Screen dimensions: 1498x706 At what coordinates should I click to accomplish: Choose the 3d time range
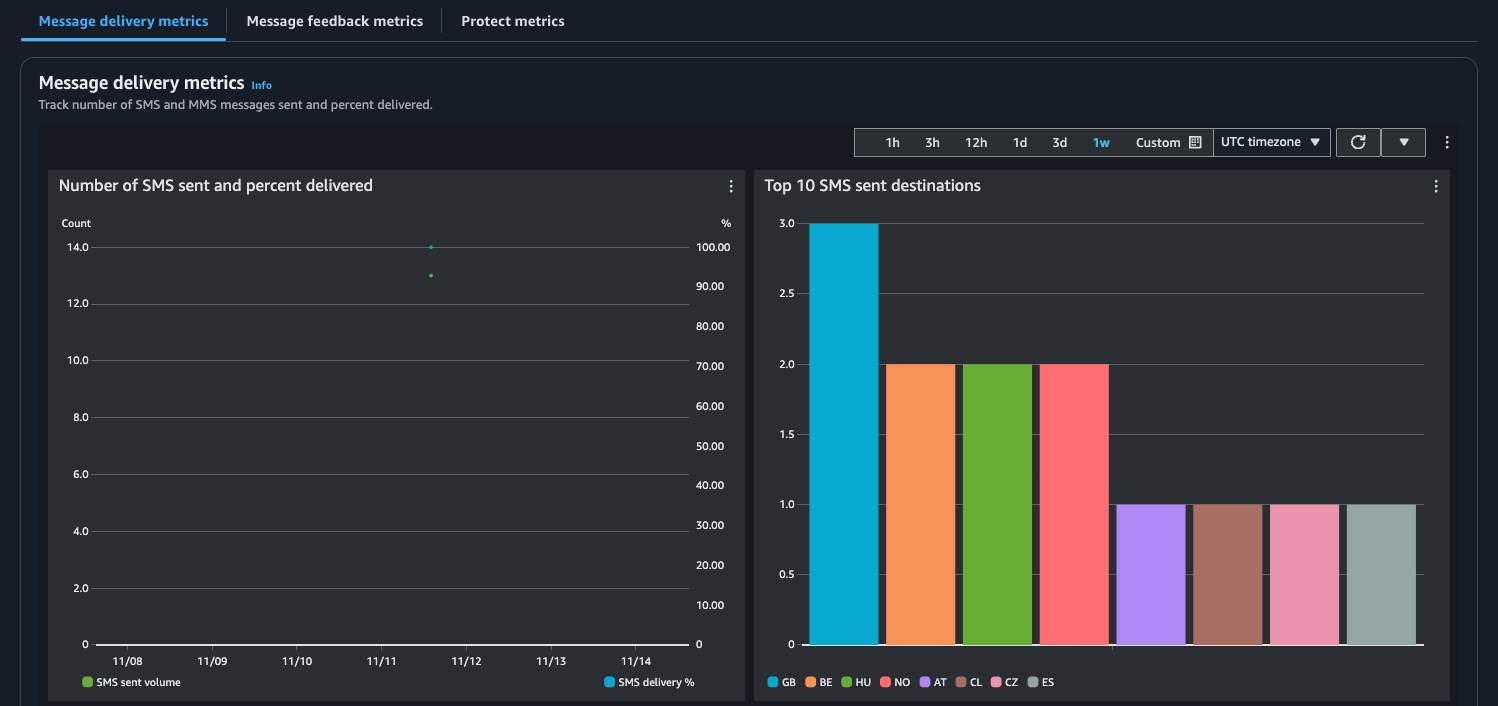coord(1059,143)
